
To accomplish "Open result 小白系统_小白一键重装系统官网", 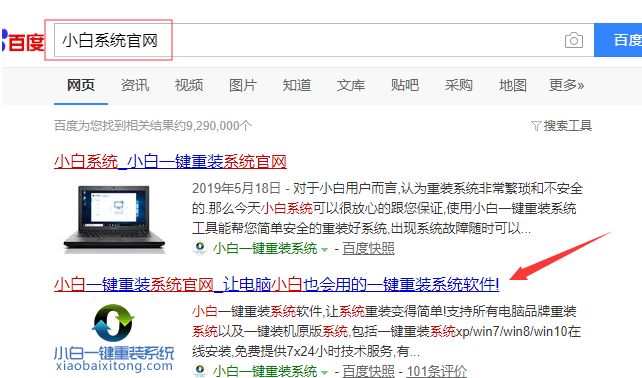I will 170,162.
